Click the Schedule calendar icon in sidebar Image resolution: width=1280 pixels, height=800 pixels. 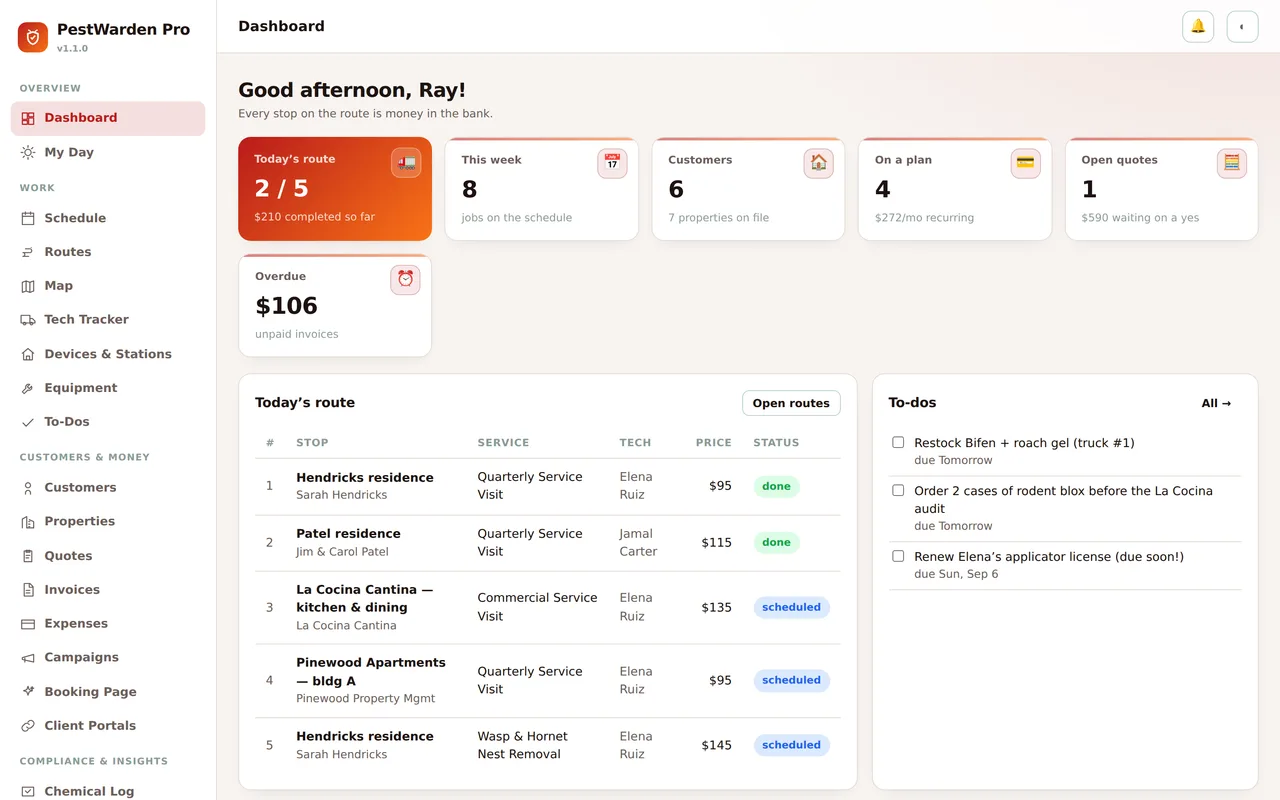click(28, 218)
